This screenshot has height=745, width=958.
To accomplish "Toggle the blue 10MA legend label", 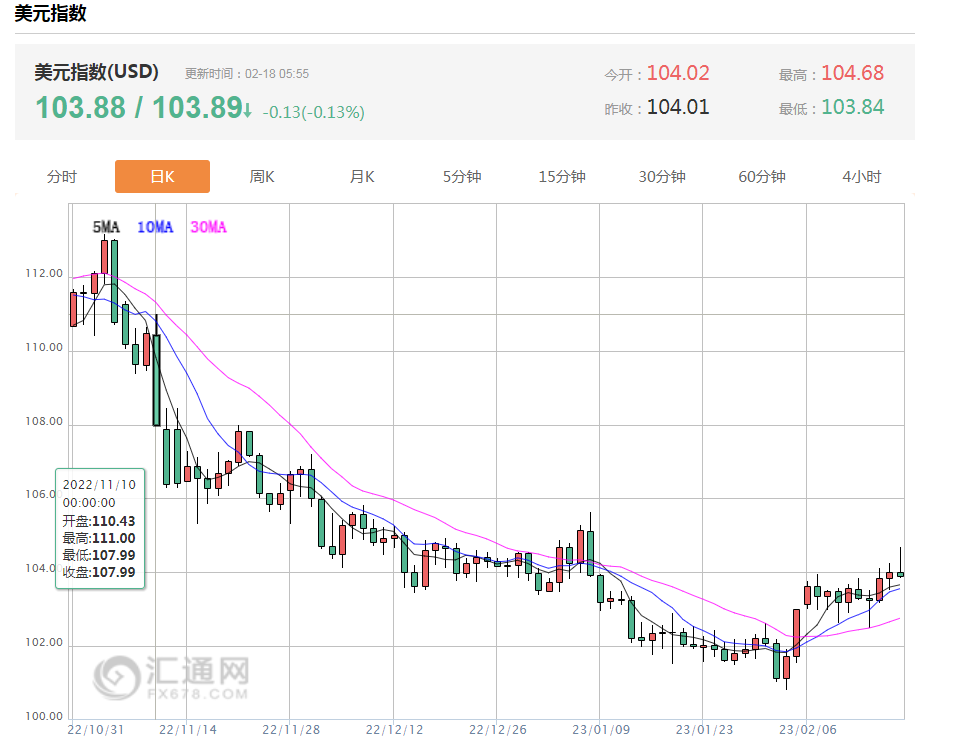I will (x=155, y=228).
